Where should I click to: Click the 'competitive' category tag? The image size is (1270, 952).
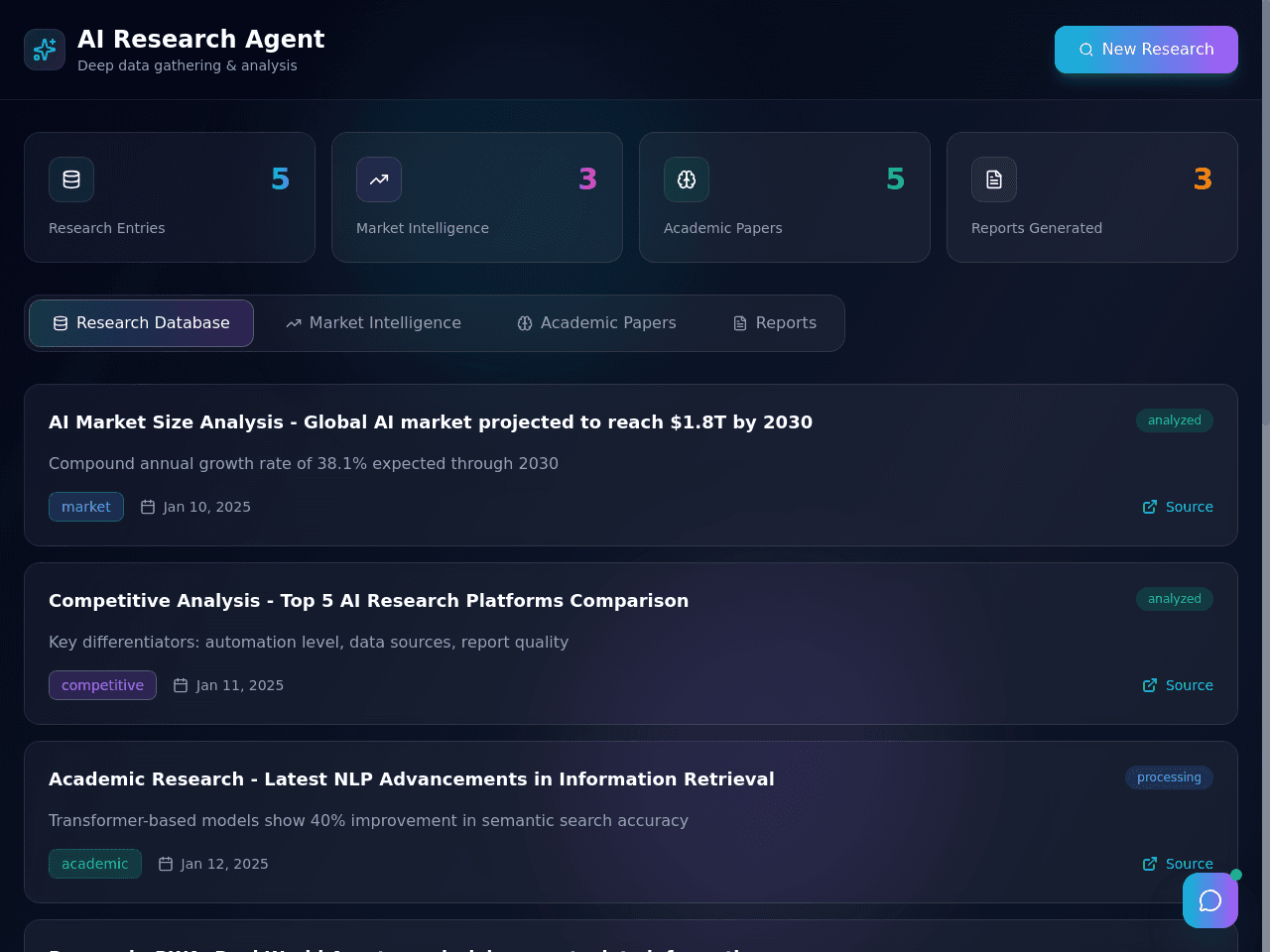[102, 685]
